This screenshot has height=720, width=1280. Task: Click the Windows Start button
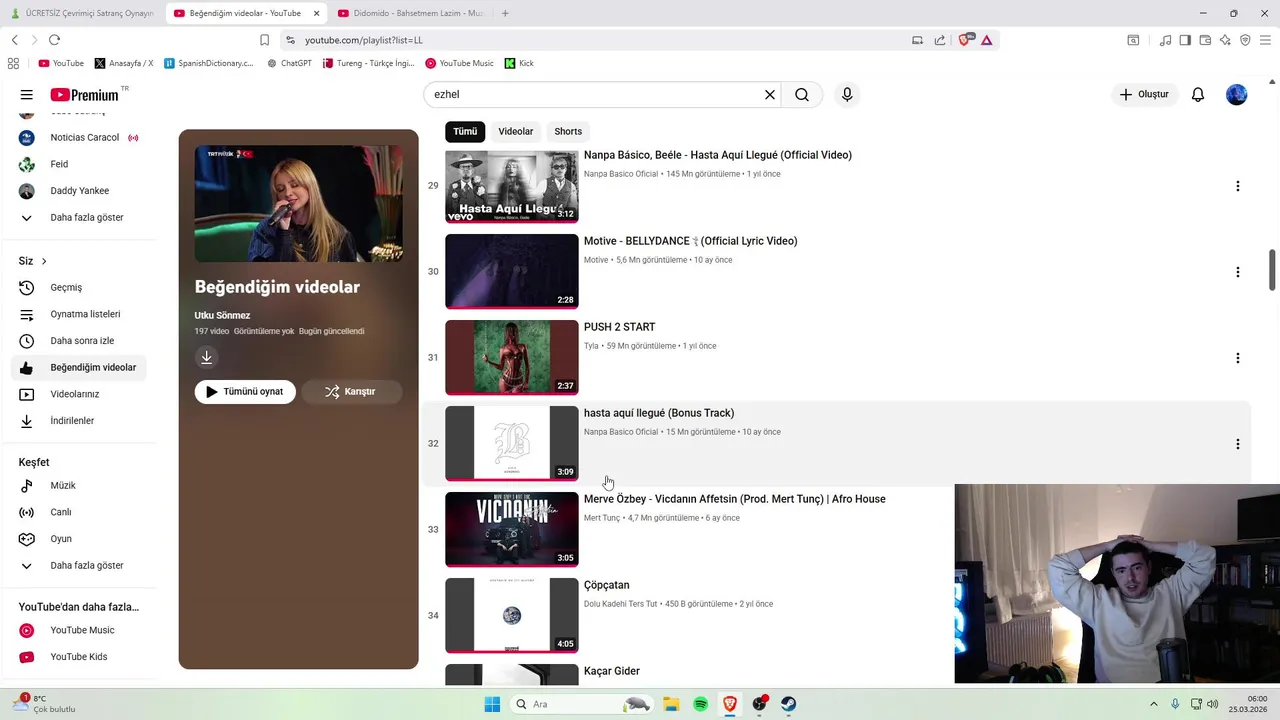click(492, 704)
